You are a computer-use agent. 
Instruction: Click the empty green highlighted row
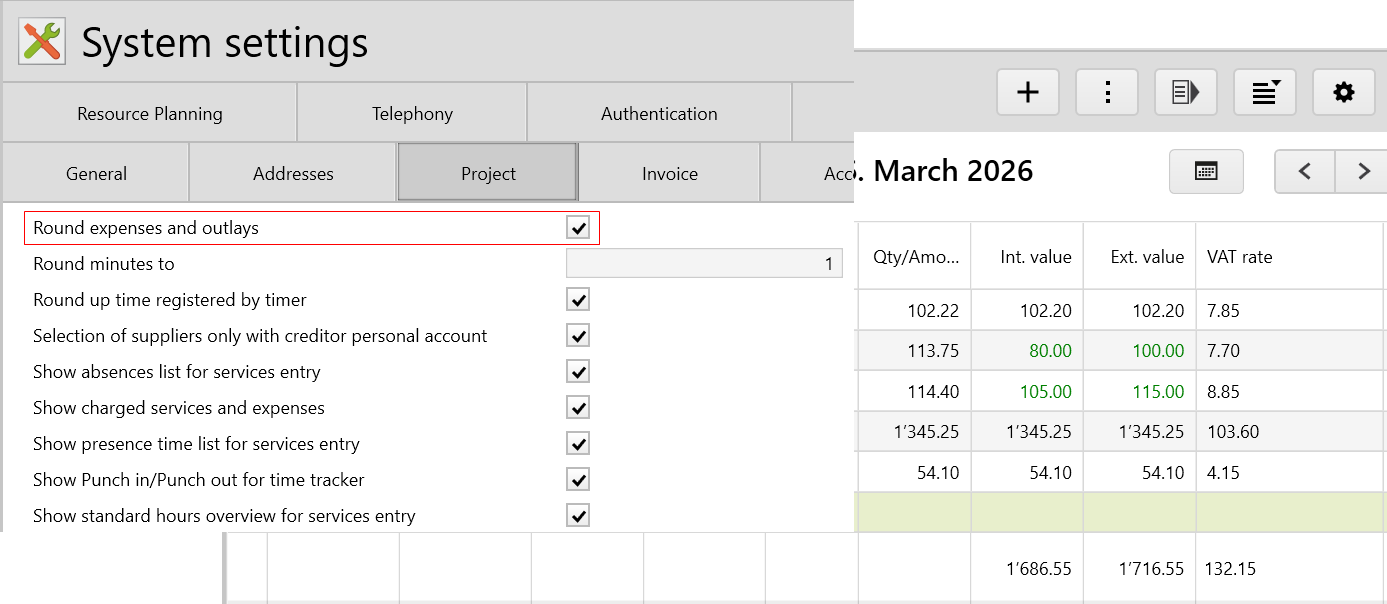(x=1120, y=512)
